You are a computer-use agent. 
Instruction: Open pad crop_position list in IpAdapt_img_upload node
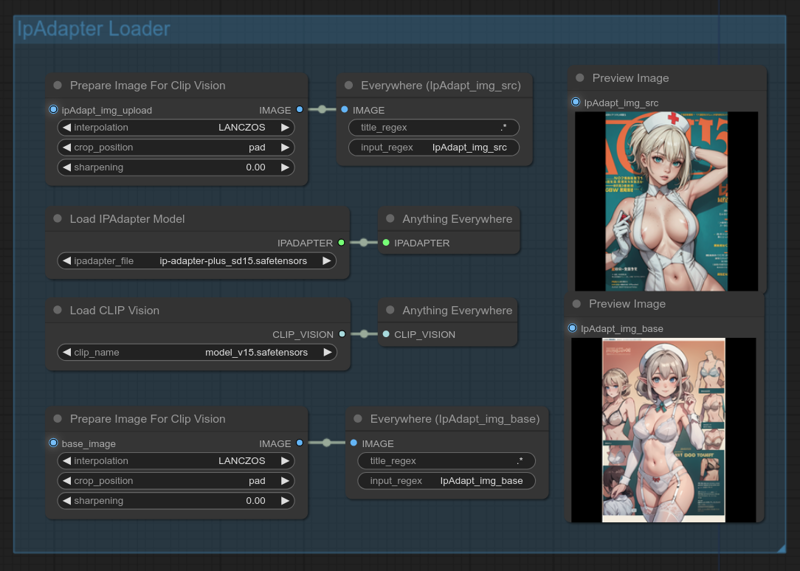pos(176,147)
